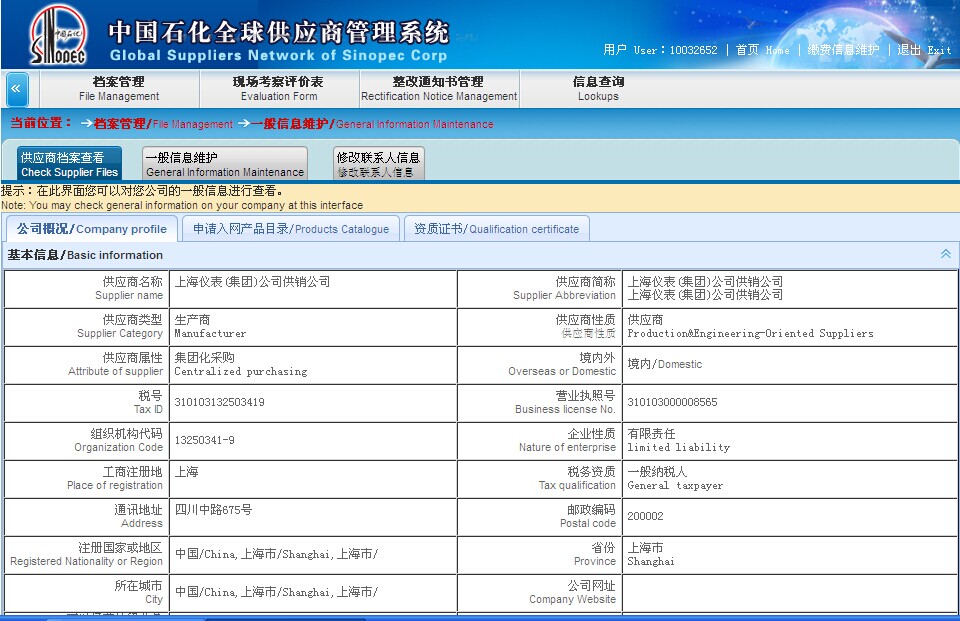960x621 pixels.
Task: Click the Exit link to log out
Action: 924,50
